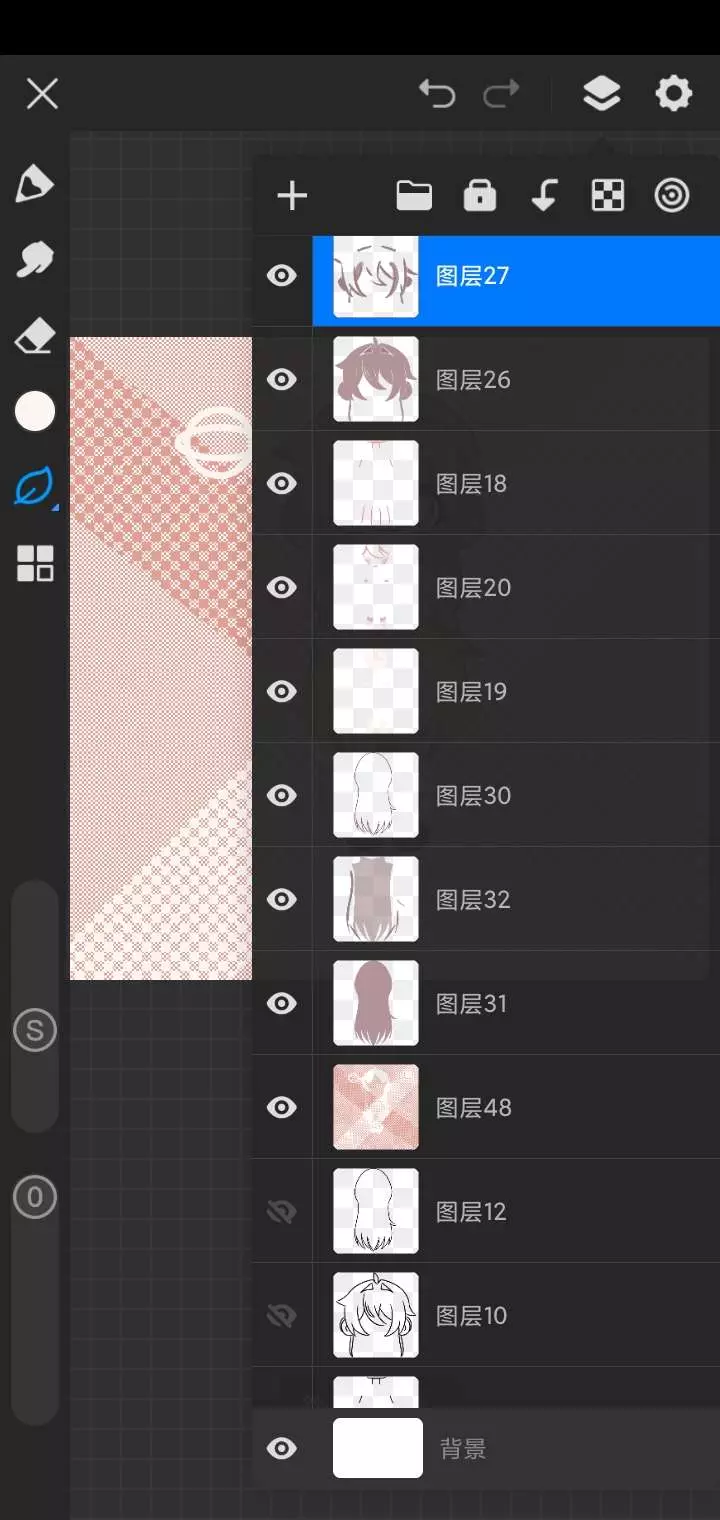Show hidden layer 图层12
The width and height of the screenshot is (720, 1520).
point(282,1212)
